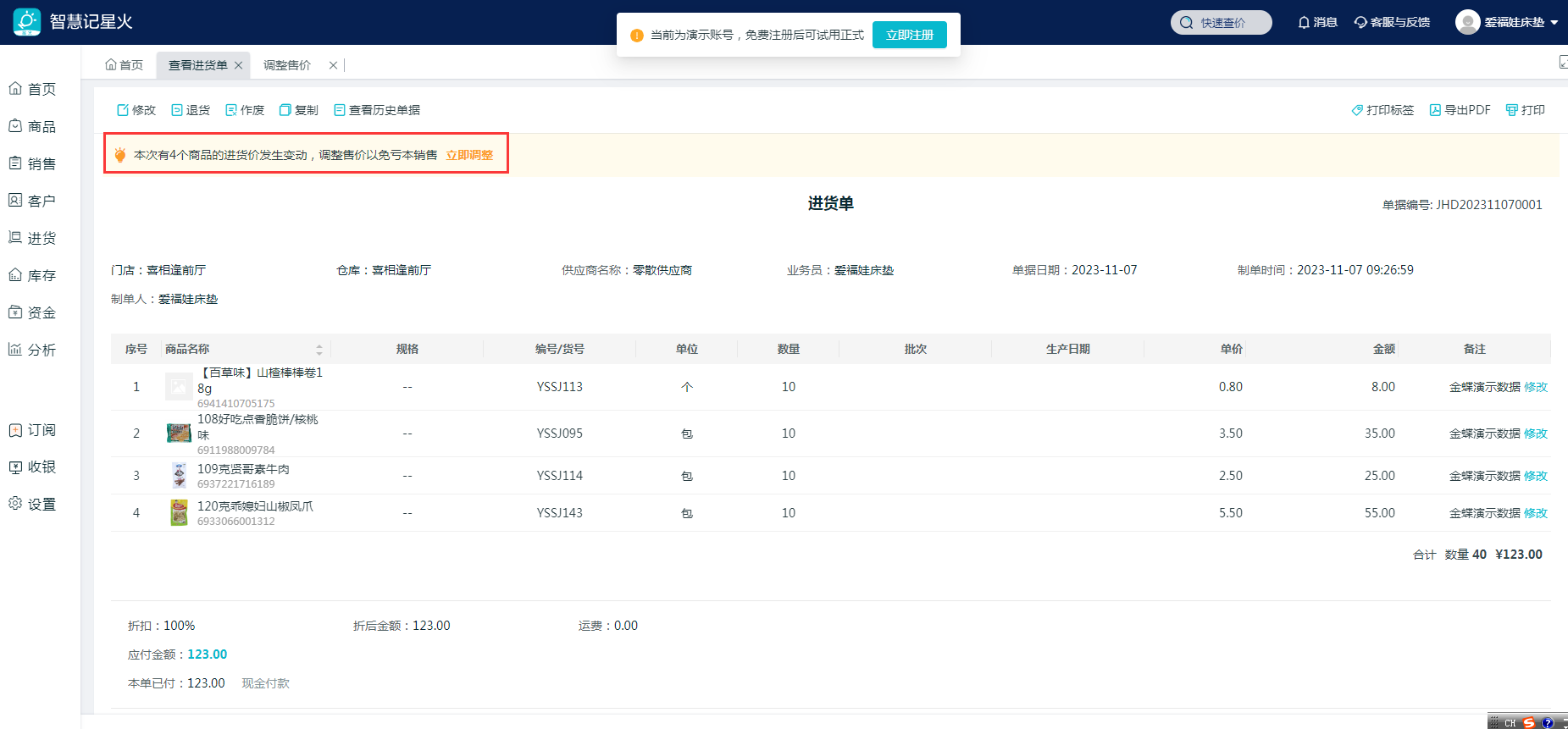The image size is (1568, 729).
Task: Click 修改 link for 109克贤哥素牛肉 row
Action: pos(1536,476)
